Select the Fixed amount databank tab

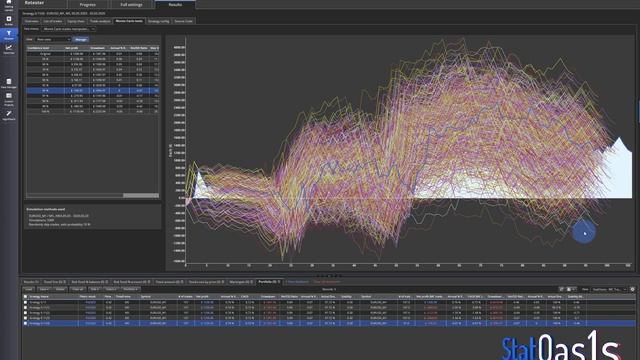[169, 282]
